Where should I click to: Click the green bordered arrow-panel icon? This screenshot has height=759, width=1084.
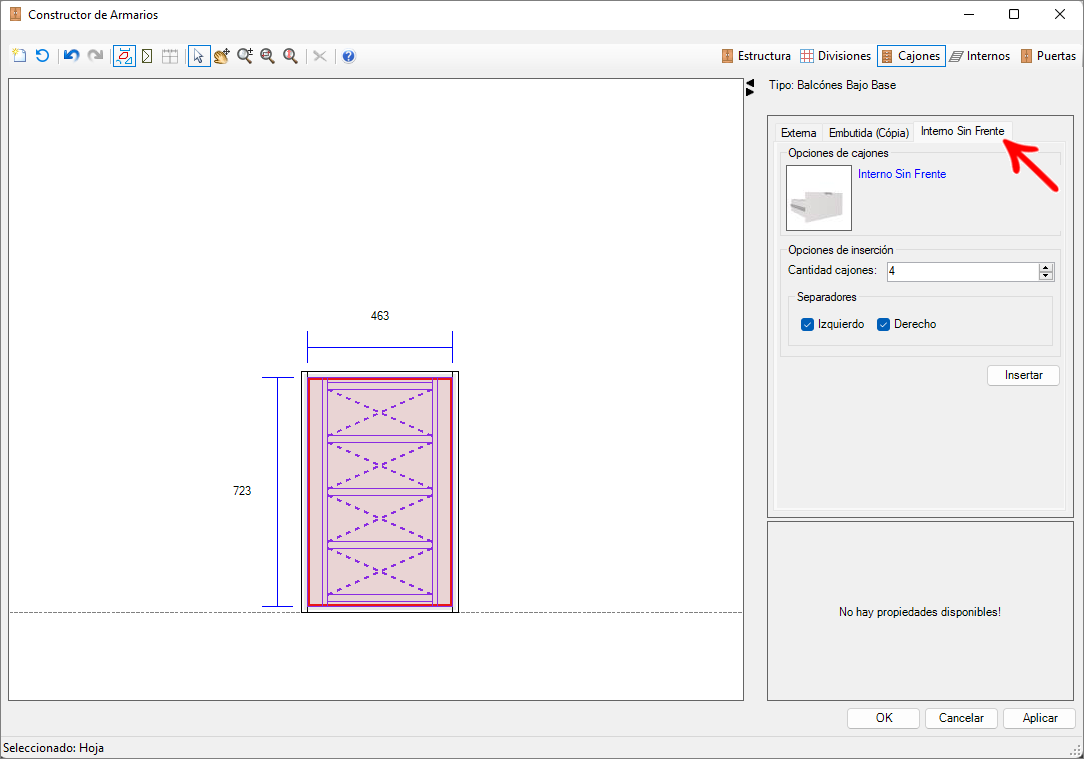pos(147,56)
